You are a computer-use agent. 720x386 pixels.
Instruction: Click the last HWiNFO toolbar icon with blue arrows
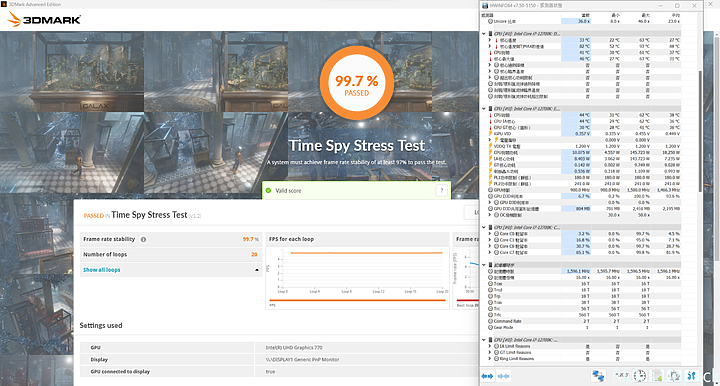click(692, 376)
